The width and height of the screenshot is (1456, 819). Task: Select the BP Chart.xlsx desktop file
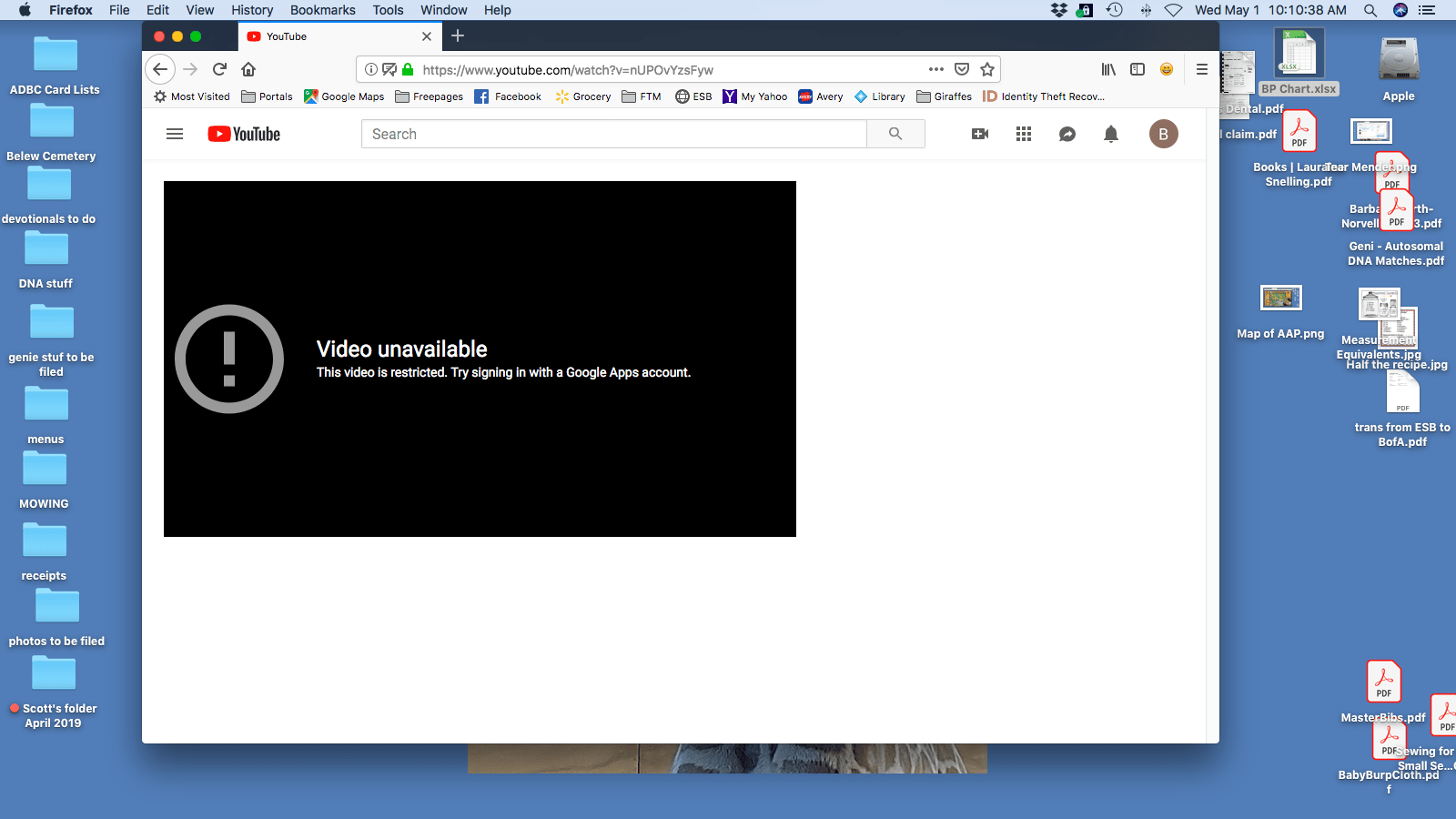1299,61
